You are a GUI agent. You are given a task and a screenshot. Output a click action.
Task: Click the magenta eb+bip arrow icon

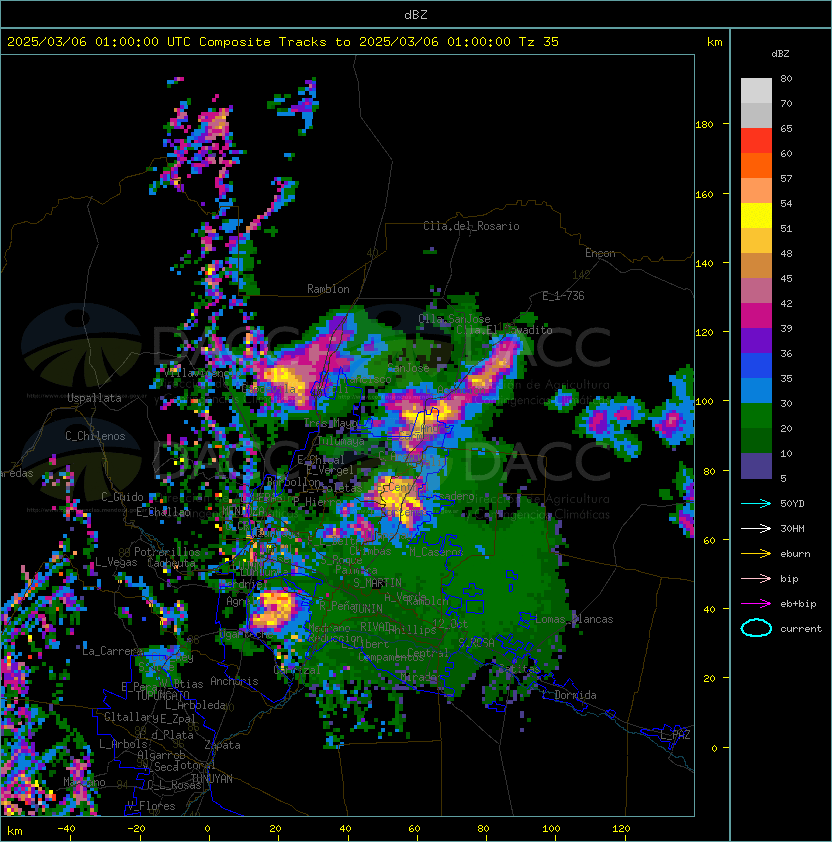[x=756, y=604]
